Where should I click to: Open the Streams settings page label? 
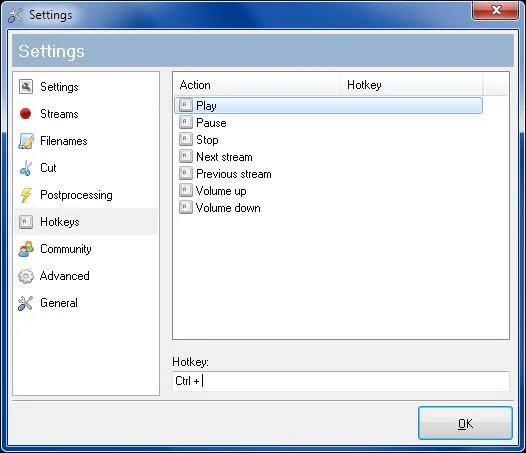59,114
